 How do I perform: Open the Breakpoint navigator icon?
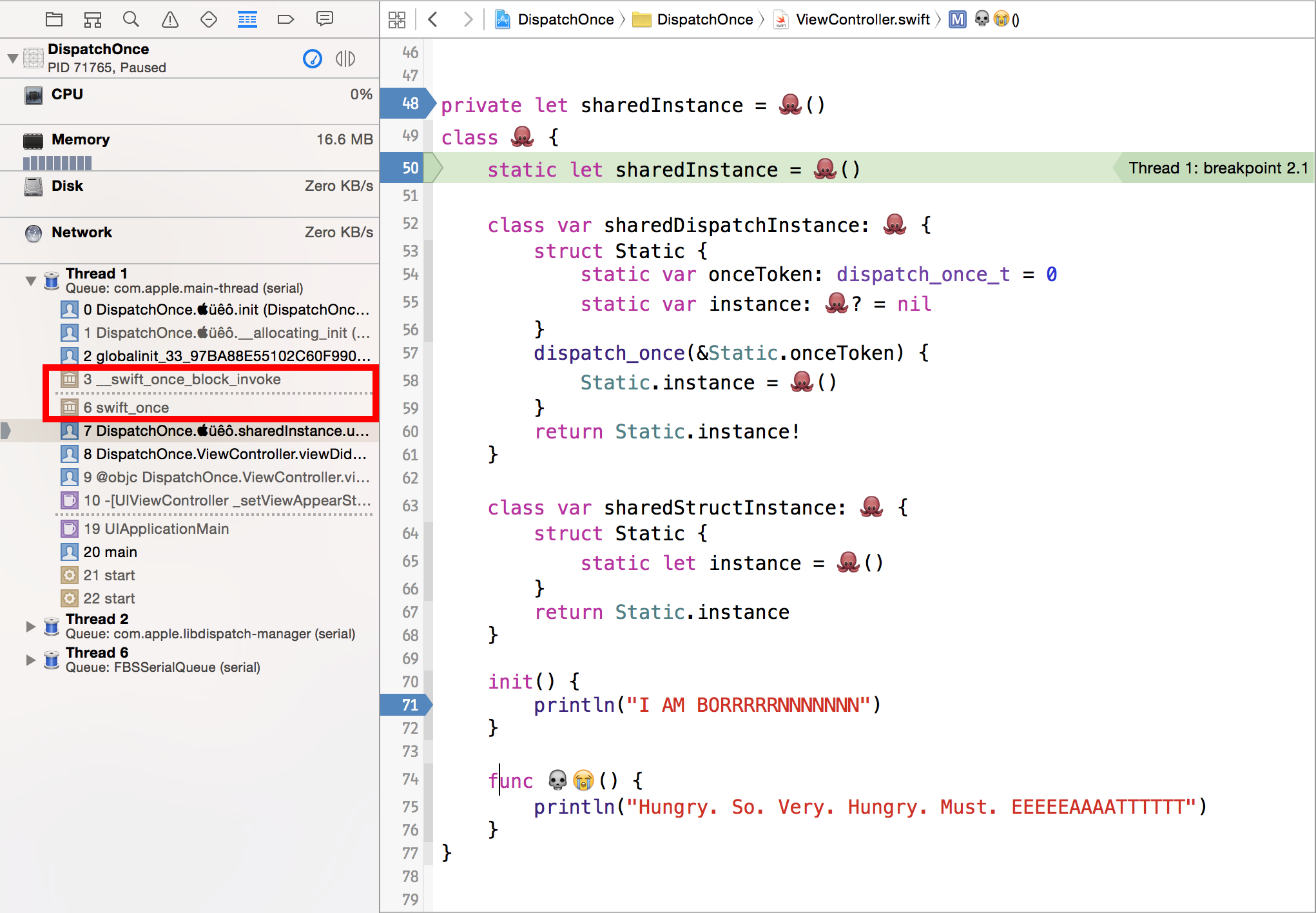[x=285, y=19]
